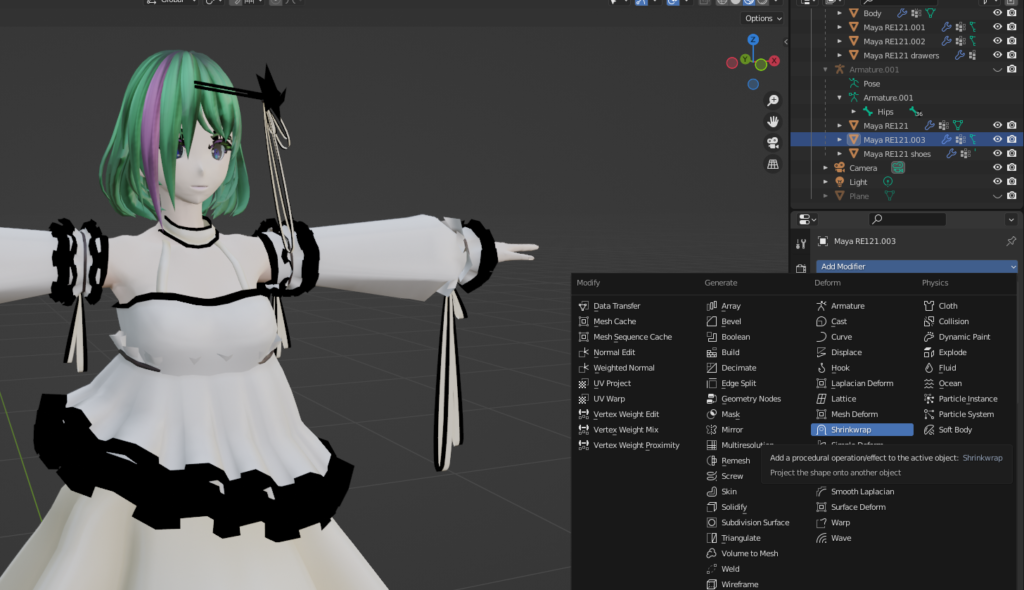
Task: Click the Maya RE121.003 object icon in properties
Action: click(x=823, y=241)
